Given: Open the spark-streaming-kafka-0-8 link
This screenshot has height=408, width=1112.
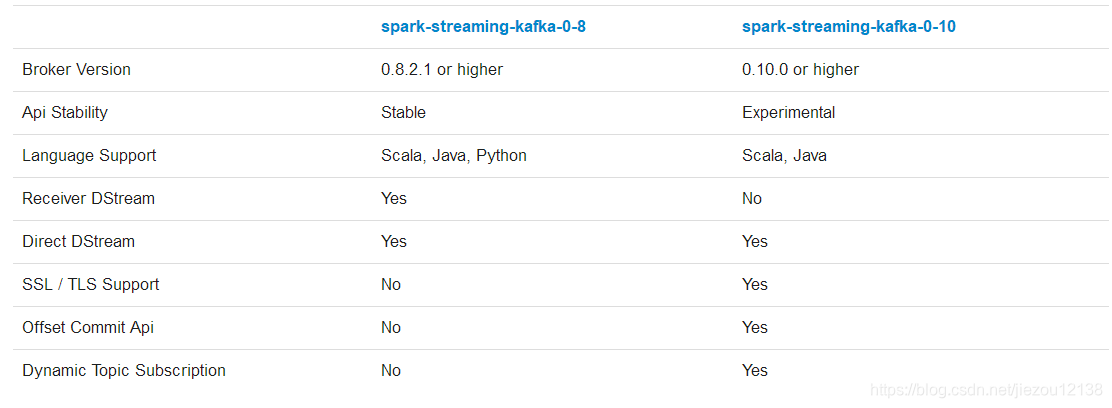Looking at the screenshot, I should (483, 27).
